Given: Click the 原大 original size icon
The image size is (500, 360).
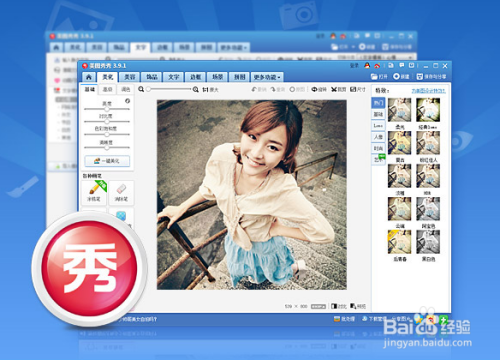Looking at the screenshot, I should pos(206,90).
